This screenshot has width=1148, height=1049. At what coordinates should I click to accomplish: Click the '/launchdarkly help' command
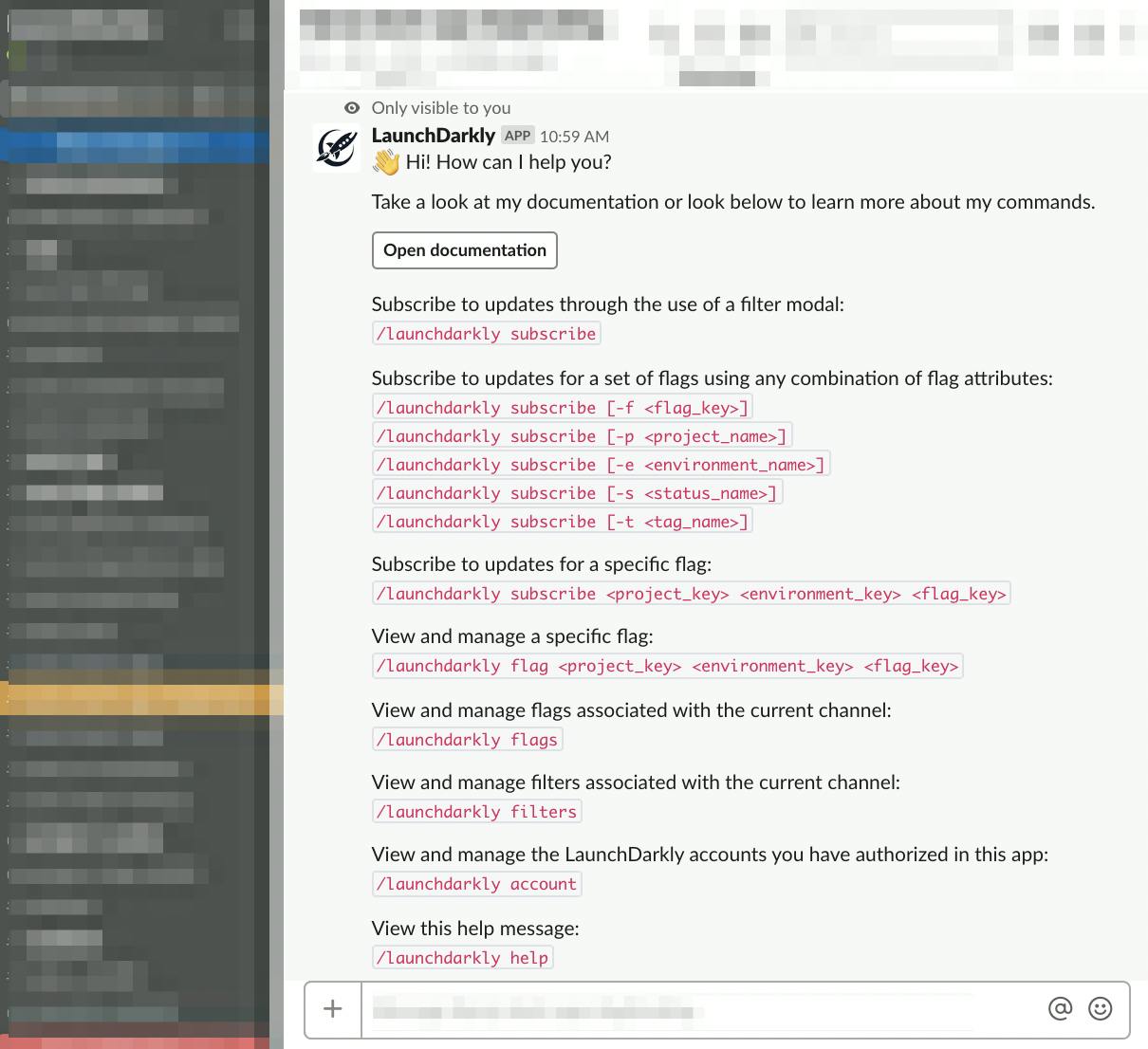pos(463,958)
